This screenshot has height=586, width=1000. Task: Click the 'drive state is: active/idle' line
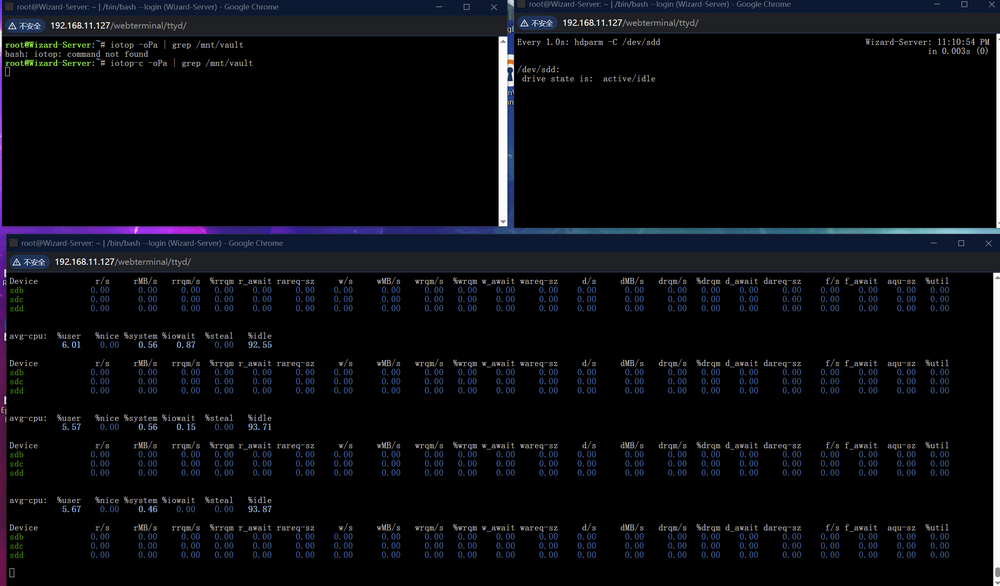589,79
